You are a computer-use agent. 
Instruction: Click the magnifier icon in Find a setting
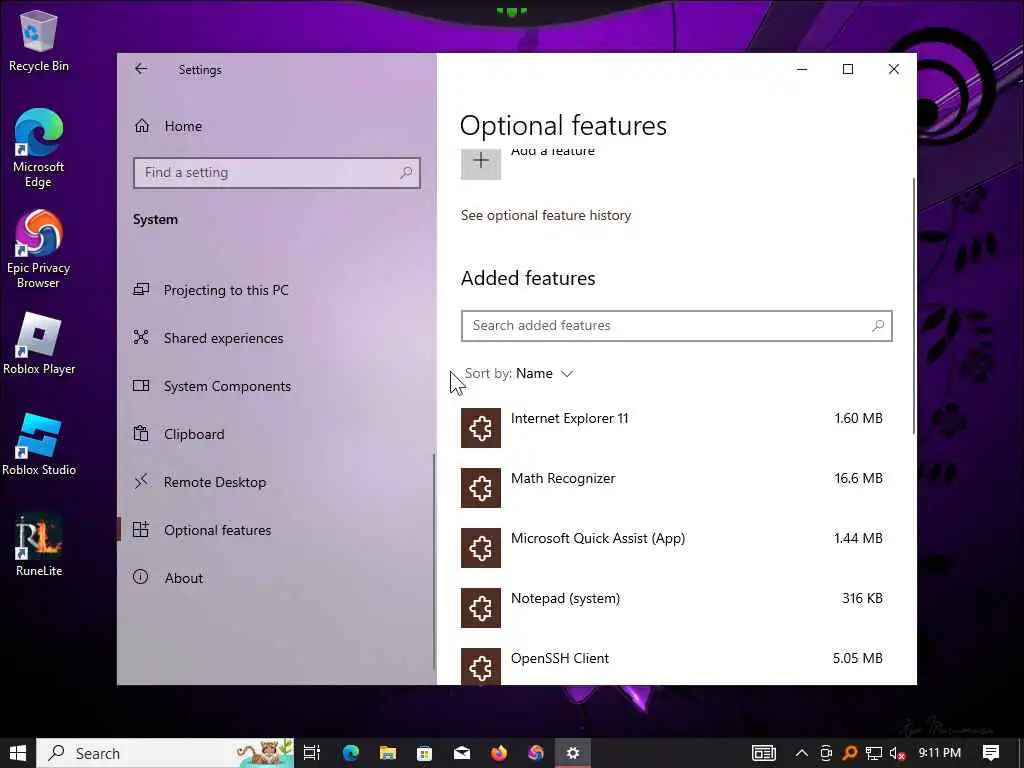(x=406, y=172)
